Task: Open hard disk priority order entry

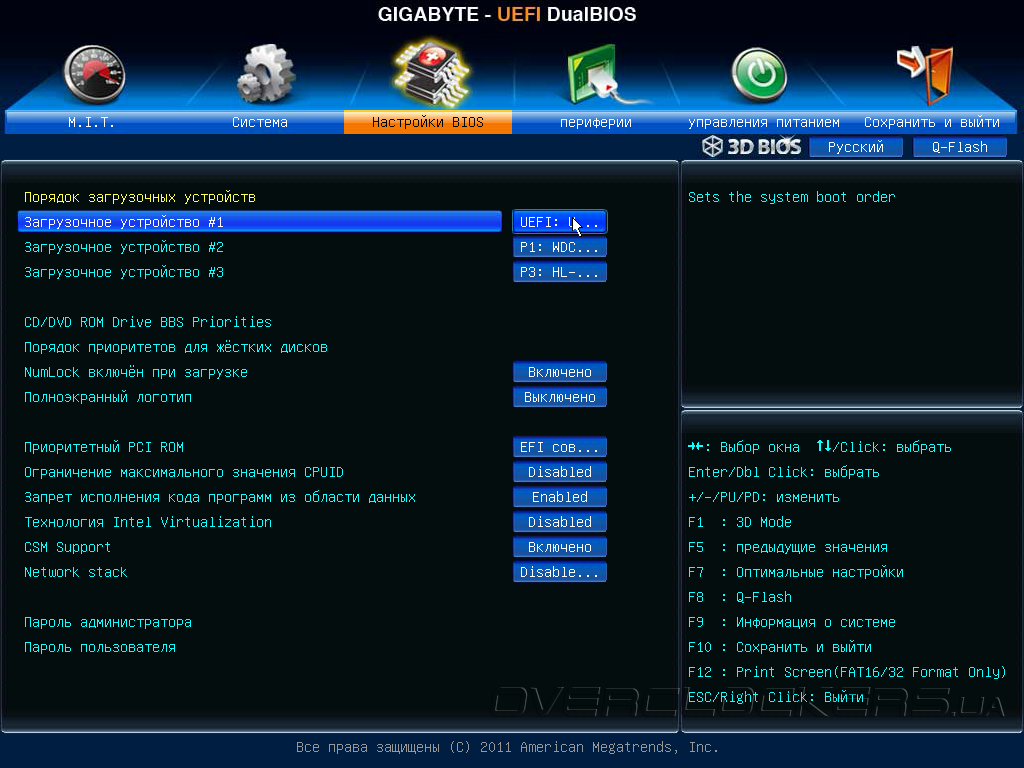Action: click(x=176, y=347)
